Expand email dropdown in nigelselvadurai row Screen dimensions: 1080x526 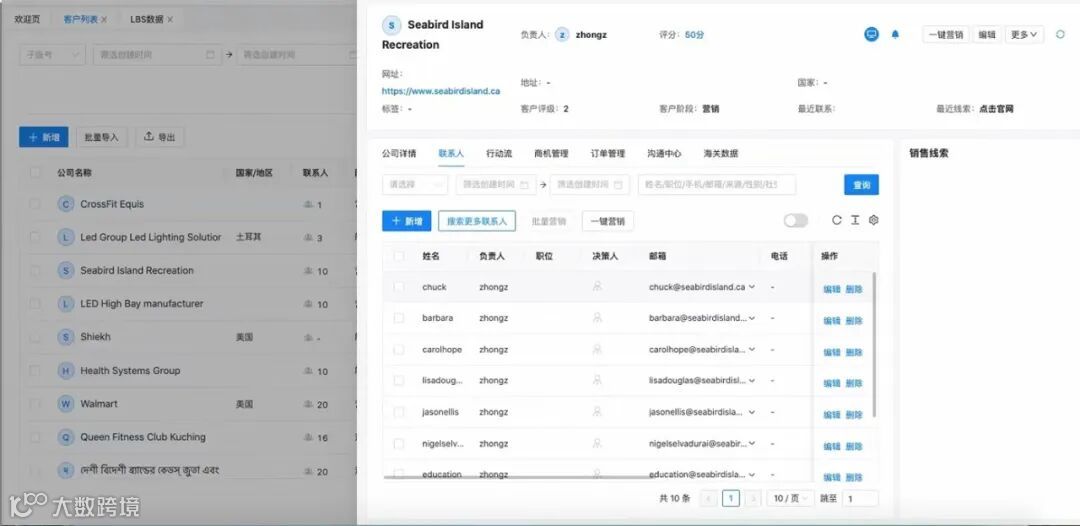coord(751,443)
